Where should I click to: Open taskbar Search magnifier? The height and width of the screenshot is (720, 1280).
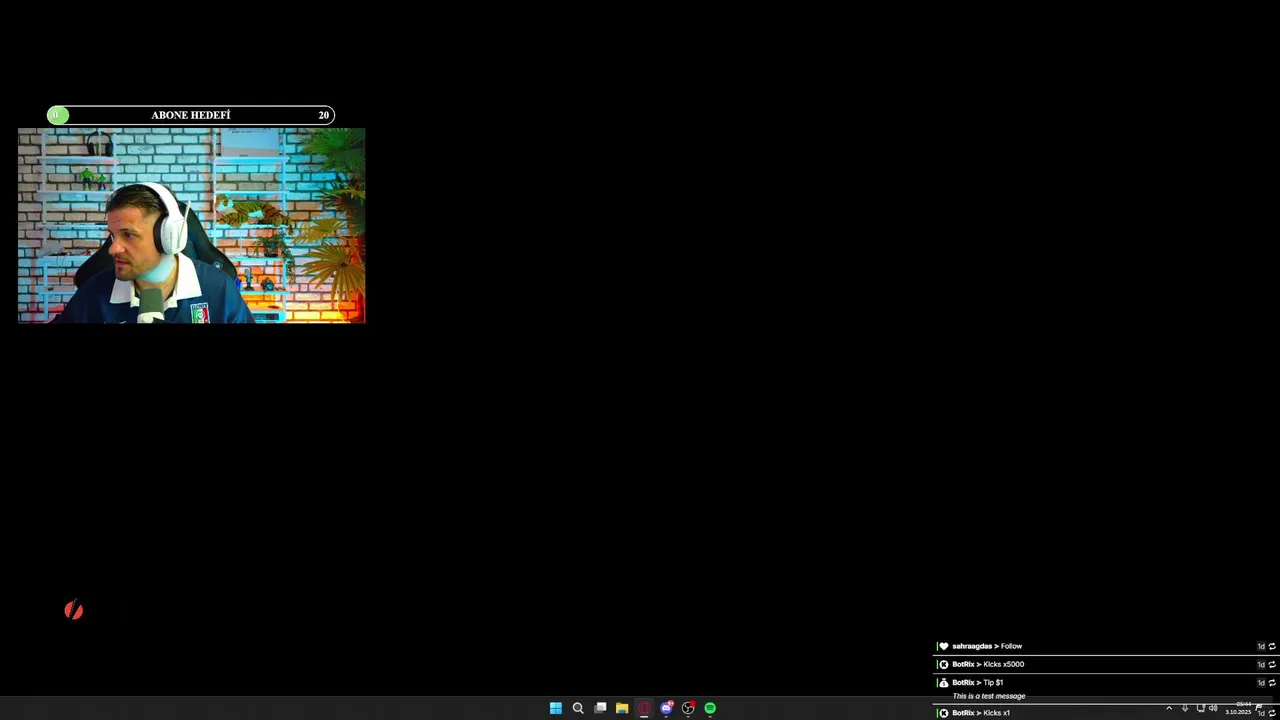coord(578,708)
